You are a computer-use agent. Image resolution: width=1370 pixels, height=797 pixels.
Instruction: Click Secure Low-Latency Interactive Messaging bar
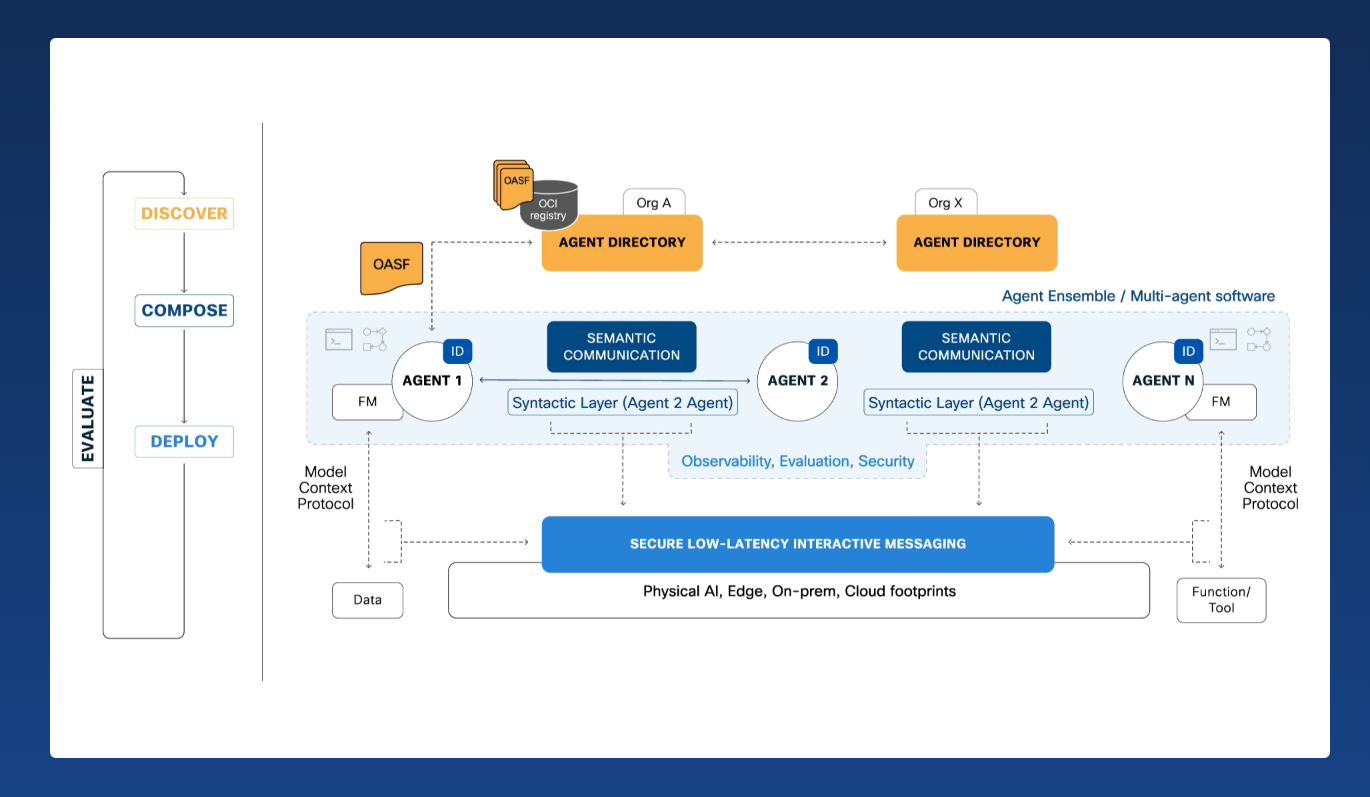point(797,544)
